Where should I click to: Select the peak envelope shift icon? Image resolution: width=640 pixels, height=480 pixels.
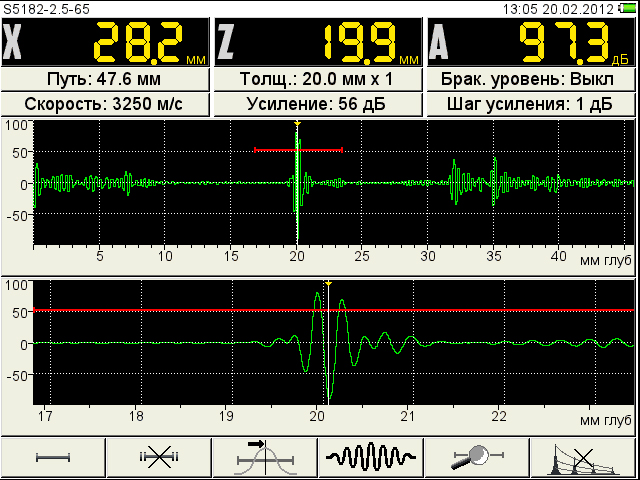click(x=265, y=458)
